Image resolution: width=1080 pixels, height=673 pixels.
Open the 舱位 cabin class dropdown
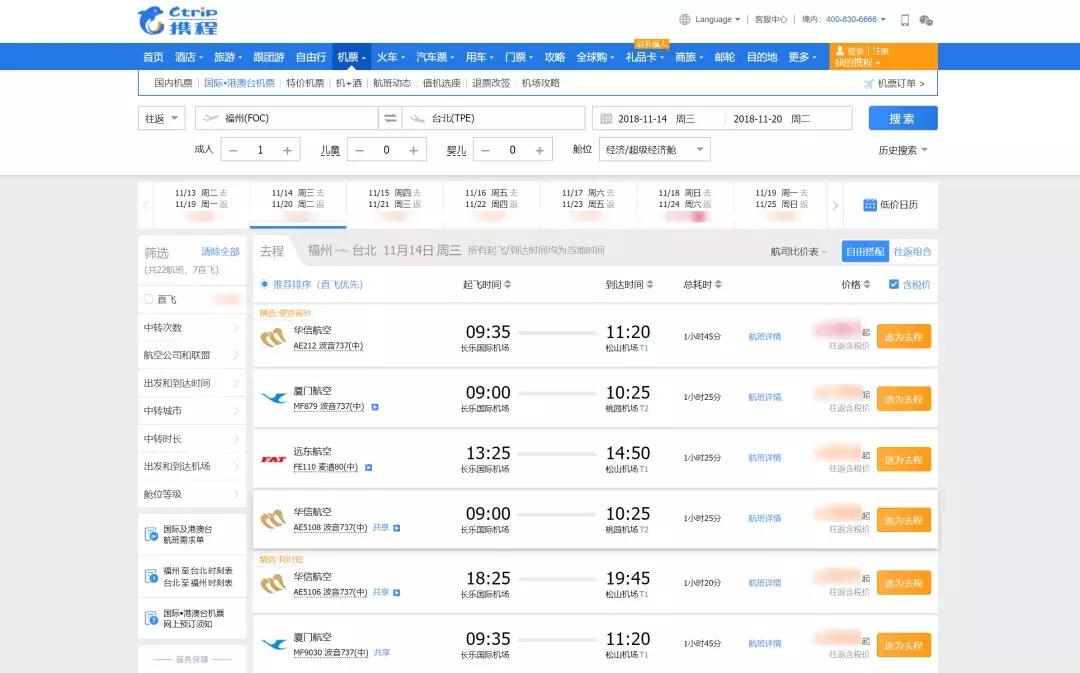(654, 150)
